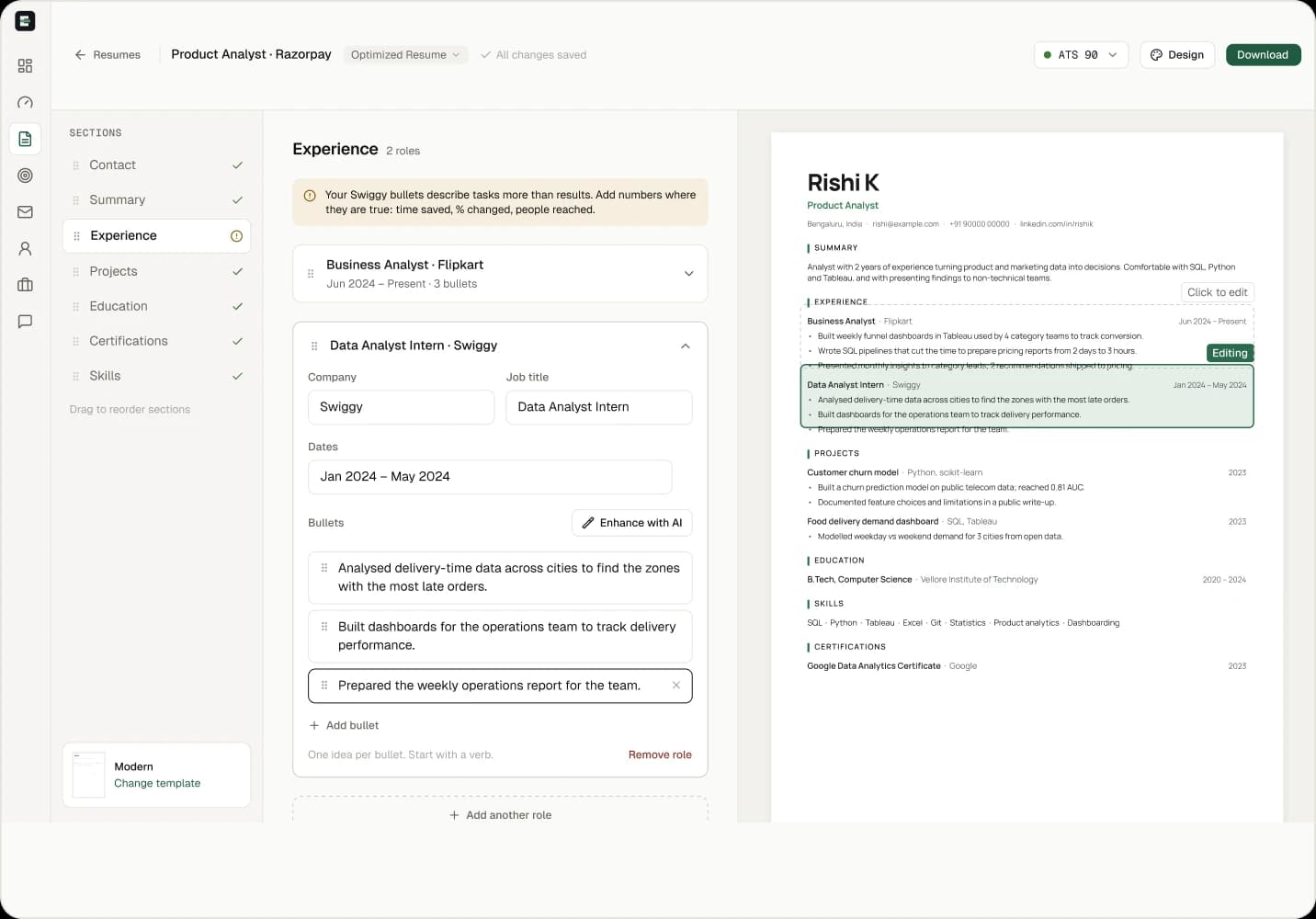Click drag handle of 'Built dashboards' bullet

[324, 627]
